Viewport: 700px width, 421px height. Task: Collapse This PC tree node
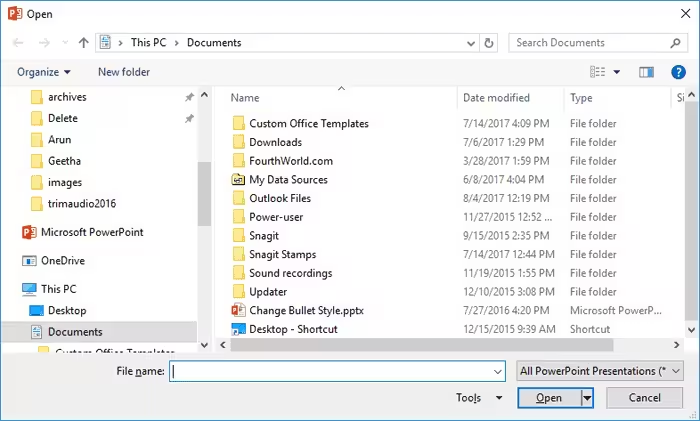pyautogui.click(x=10, y=288)
